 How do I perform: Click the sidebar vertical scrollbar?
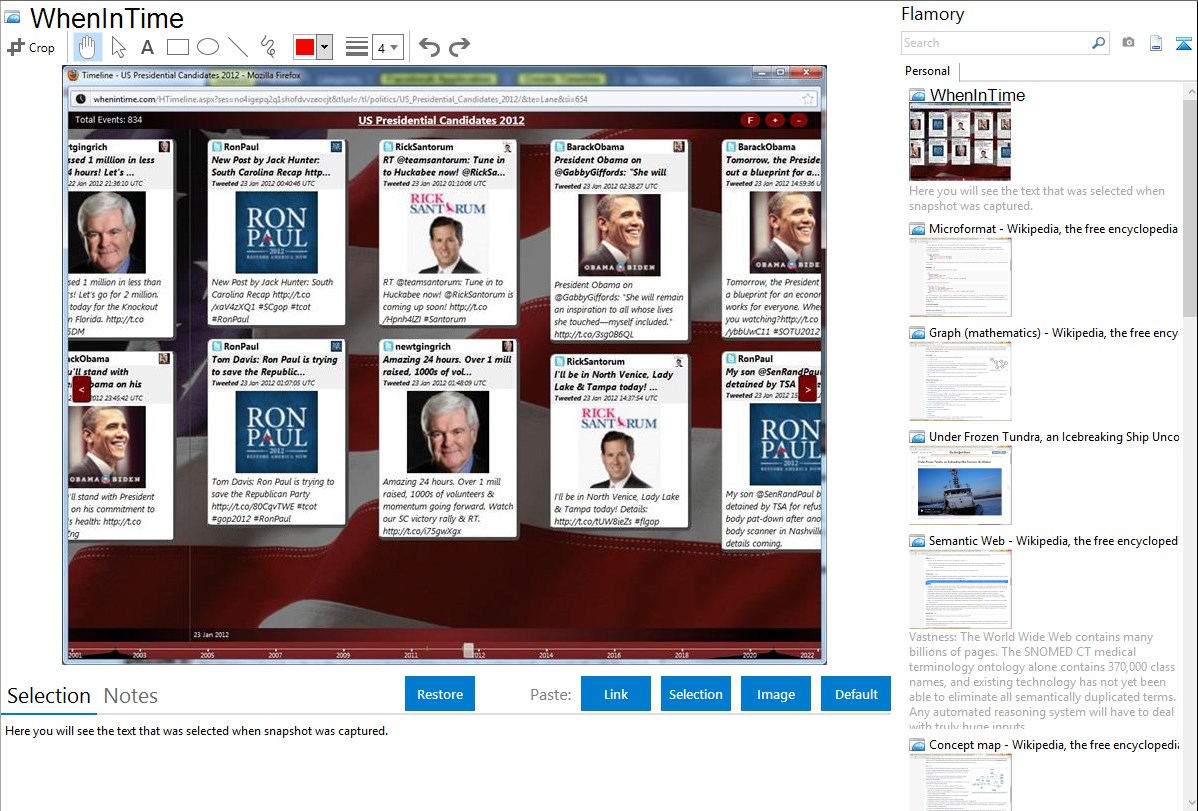click(1190, 206)
